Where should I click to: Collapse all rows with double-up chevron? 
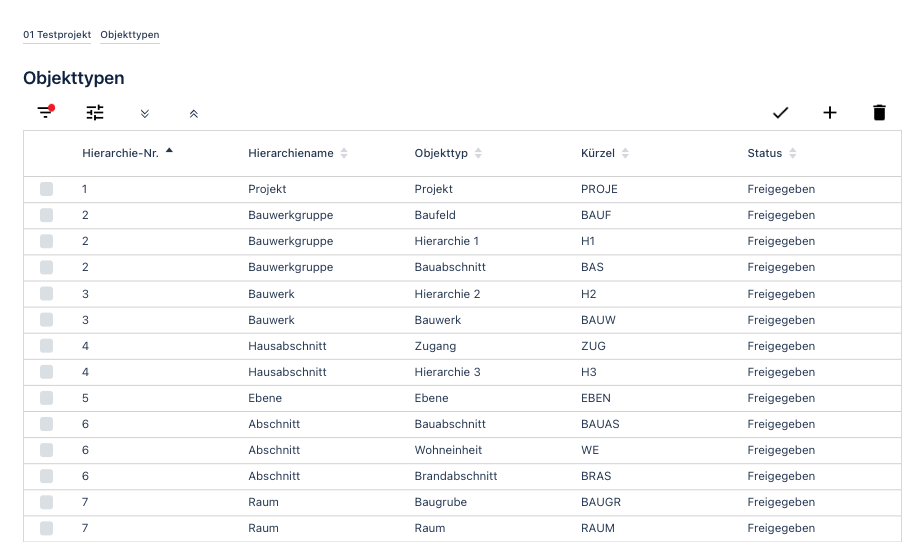(194, 114)
